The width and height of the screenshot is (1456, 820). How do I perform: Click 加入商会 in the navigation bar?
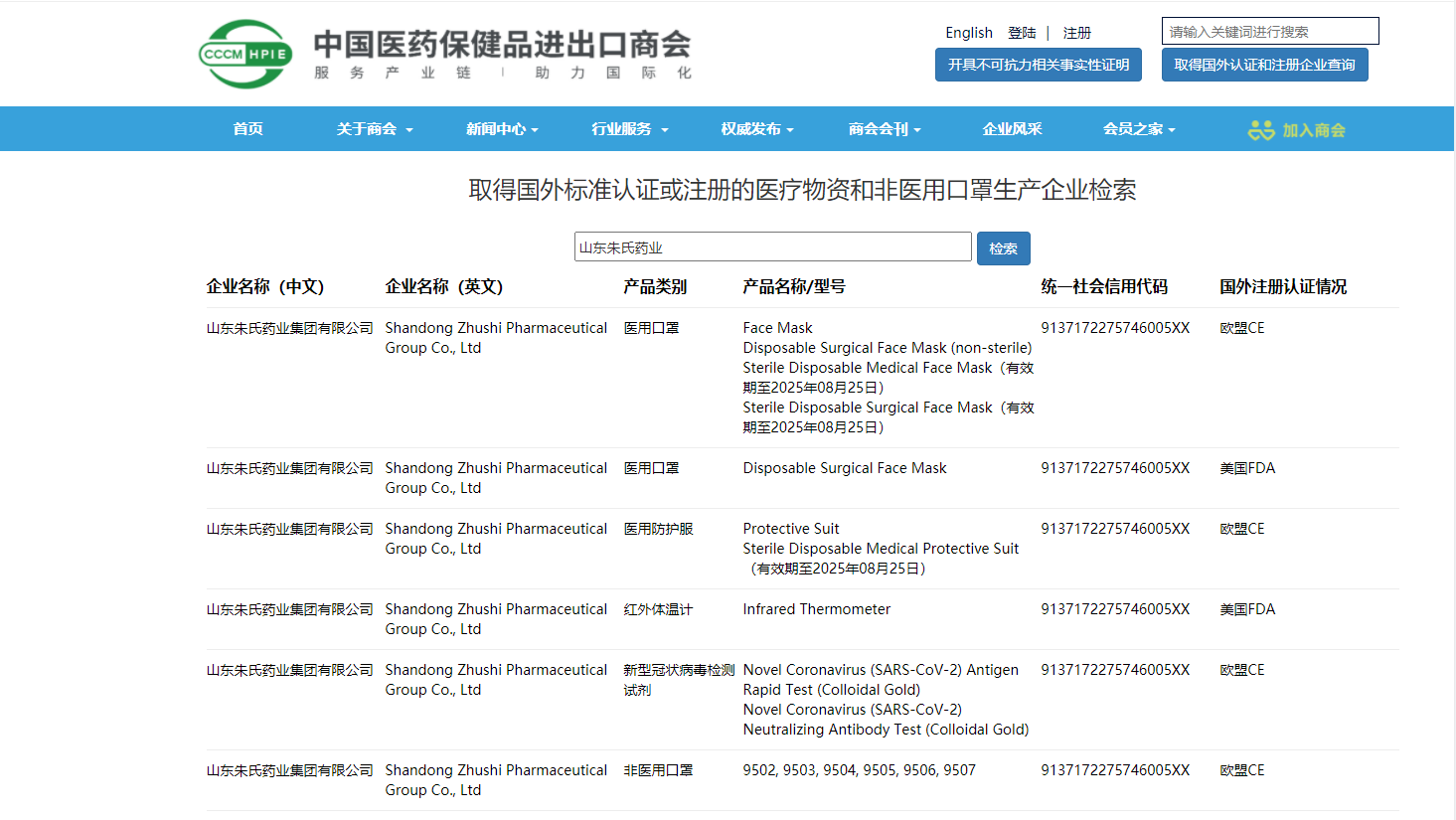coord(1297,130)
